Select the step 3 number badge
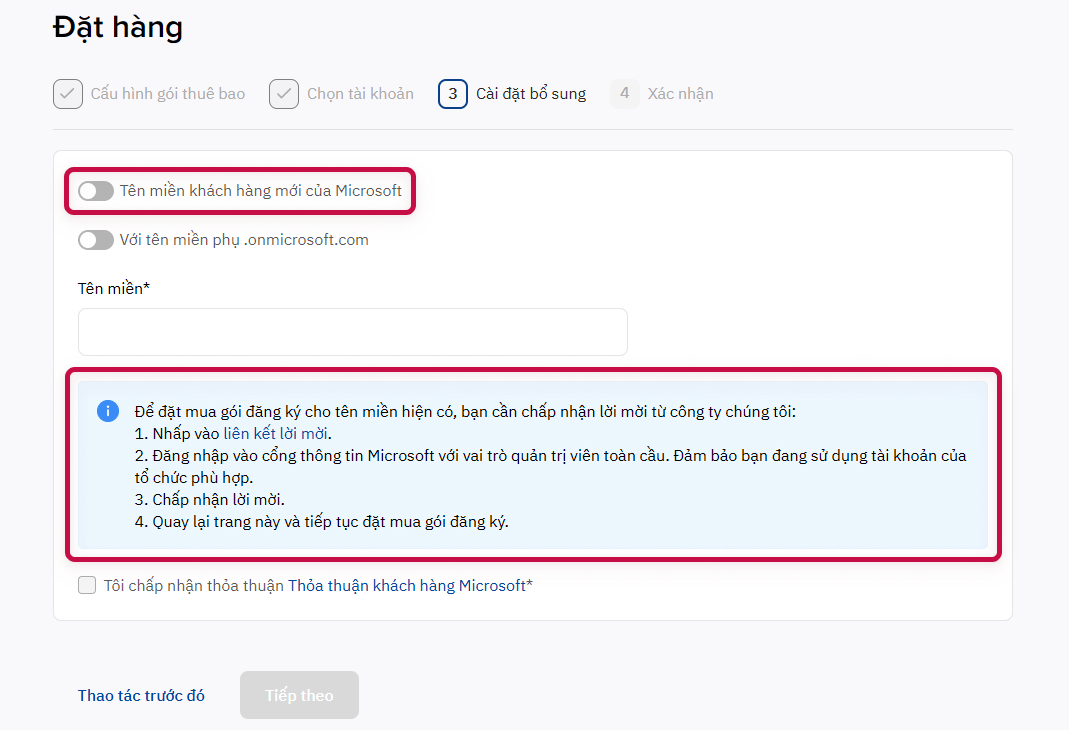 click(x=453, y=94)
